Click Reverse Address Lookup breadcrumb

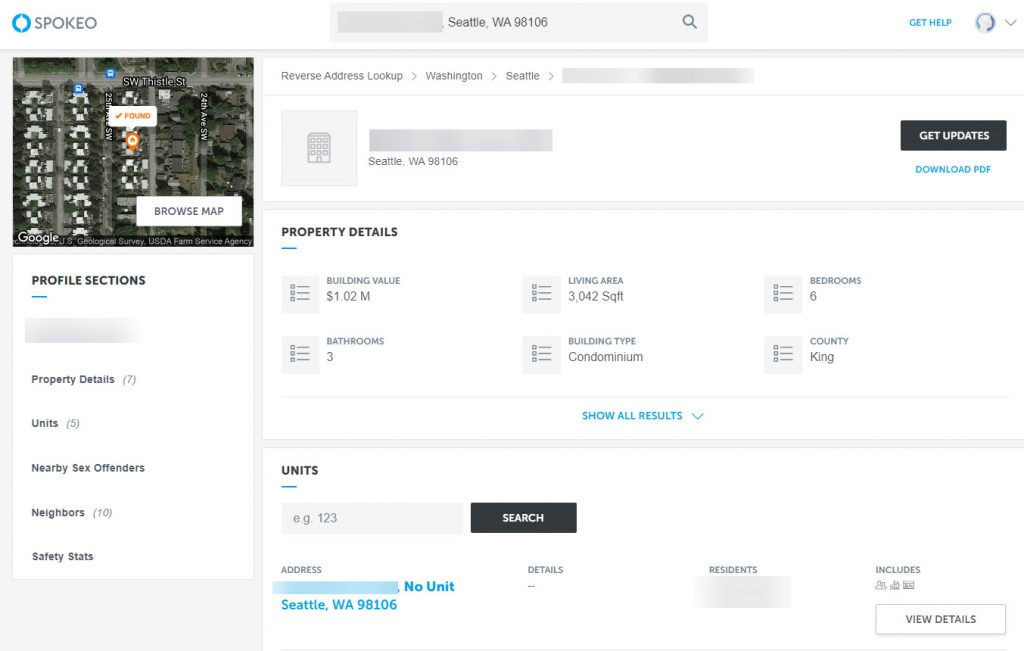coord(342,76)
